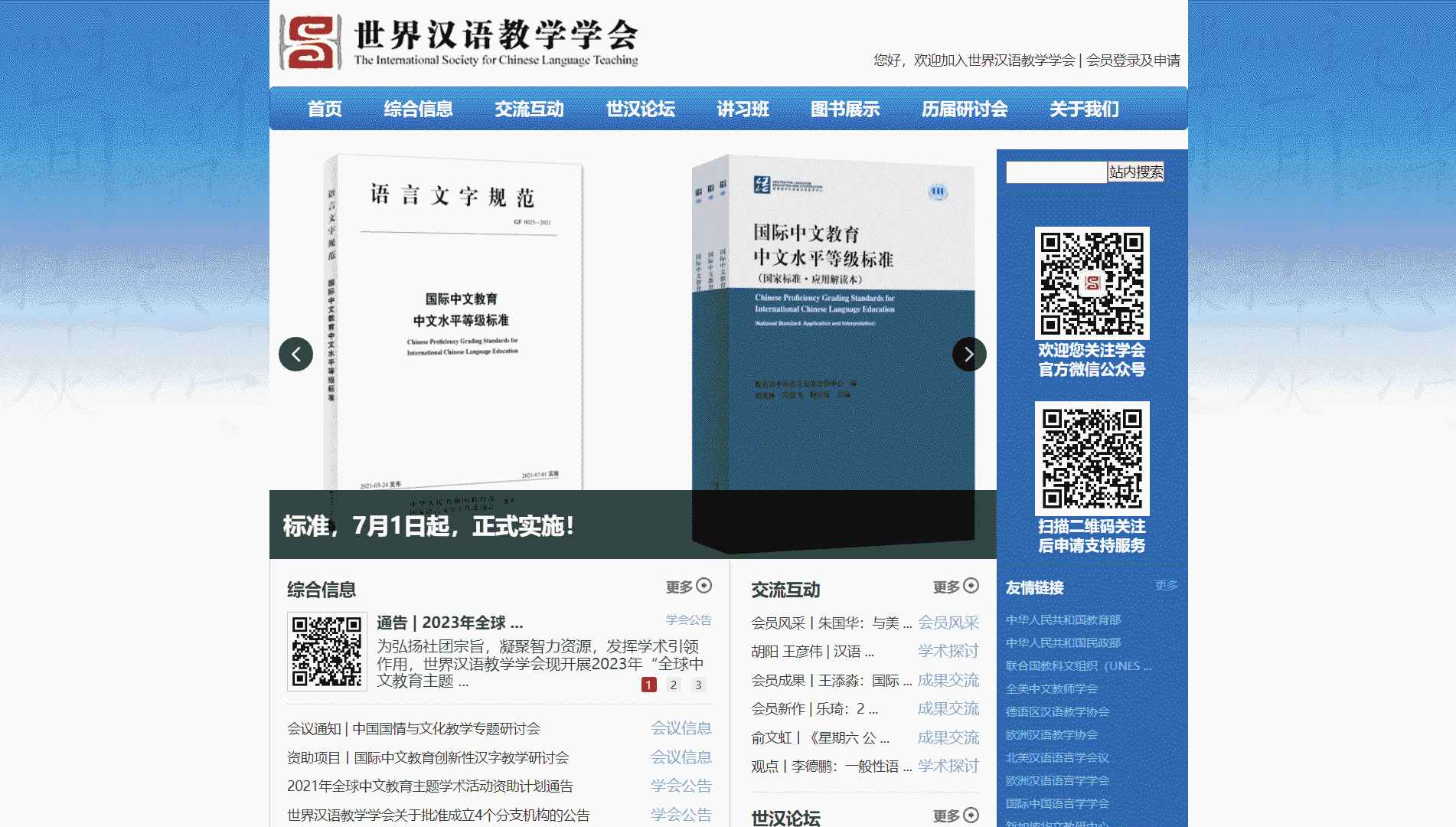Click the 语言文字规范 book cover image
The height and width of the screenshot is (827, 1456).
[454, 323]
